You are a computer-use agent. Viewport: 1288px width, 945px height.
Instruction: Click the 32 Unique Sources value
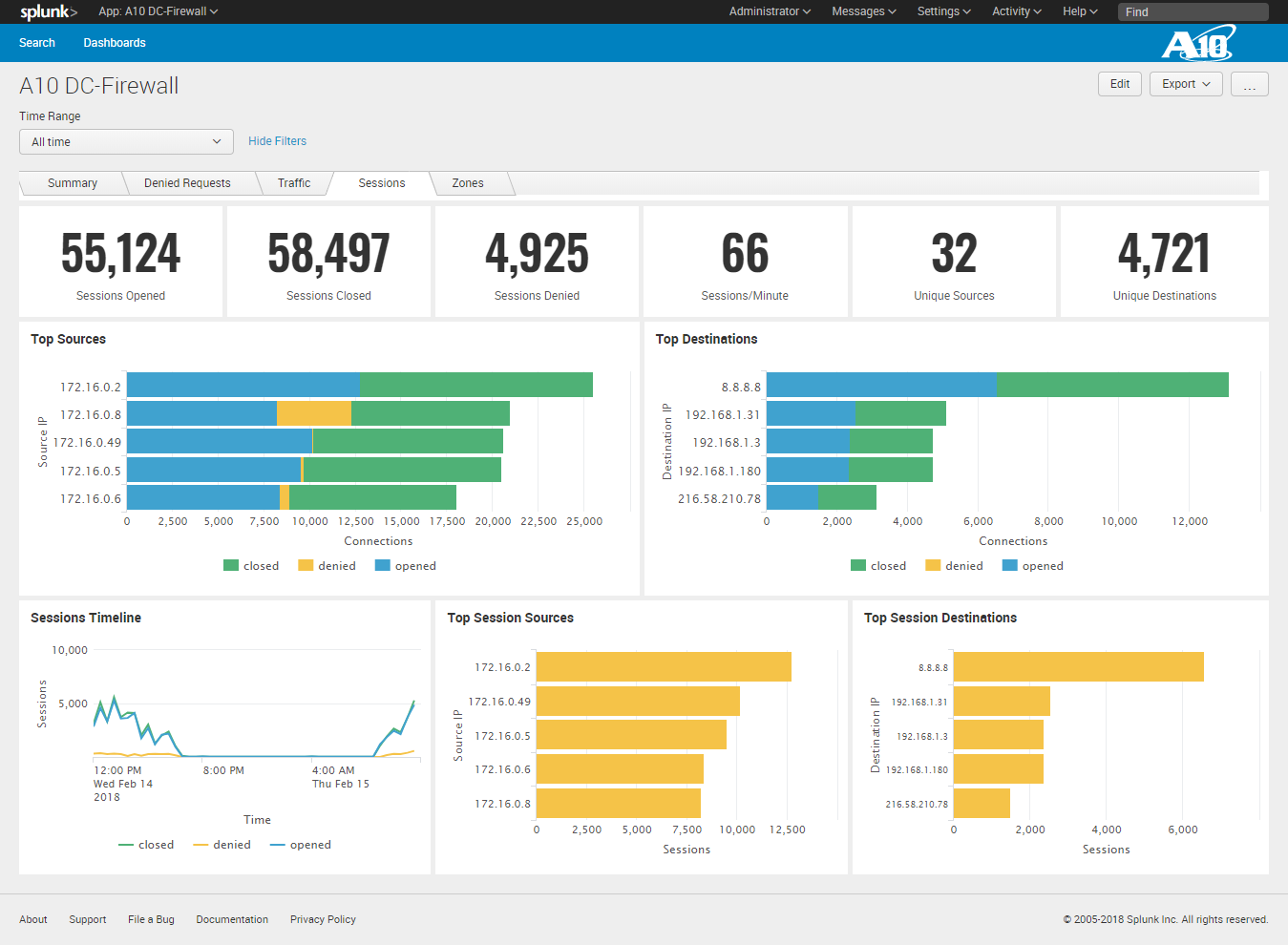click(954, 254)
